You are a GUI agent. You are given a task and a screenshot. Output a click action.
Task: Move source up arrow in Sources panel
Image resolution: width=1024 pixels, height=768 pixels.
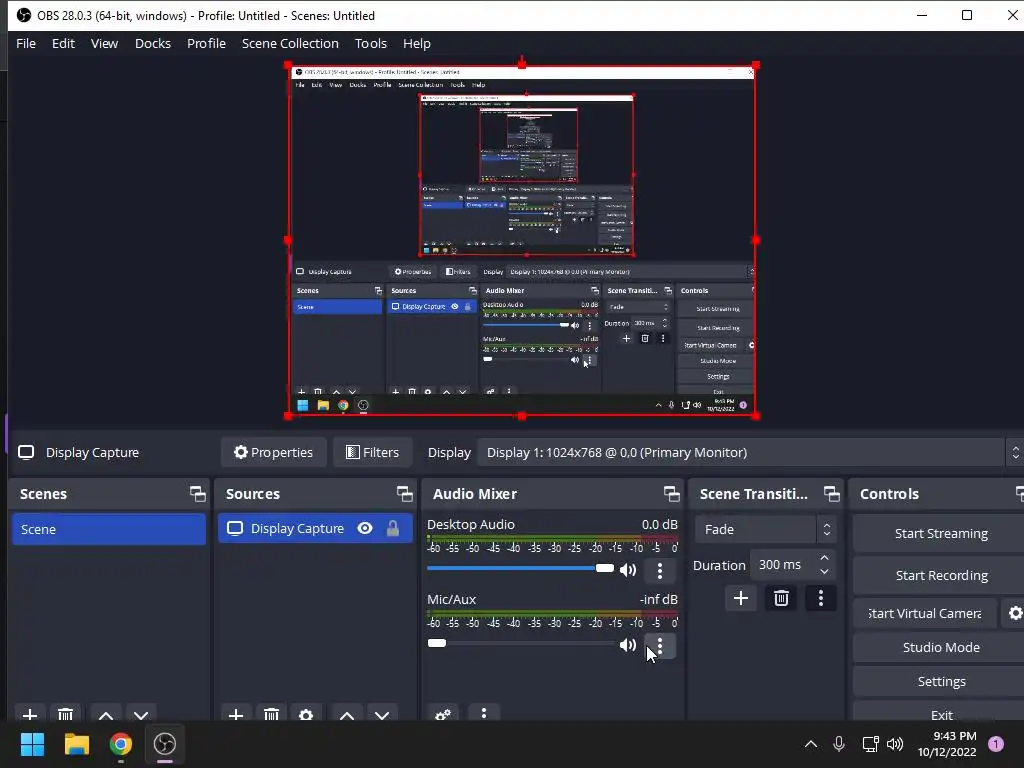pos(347,714)
